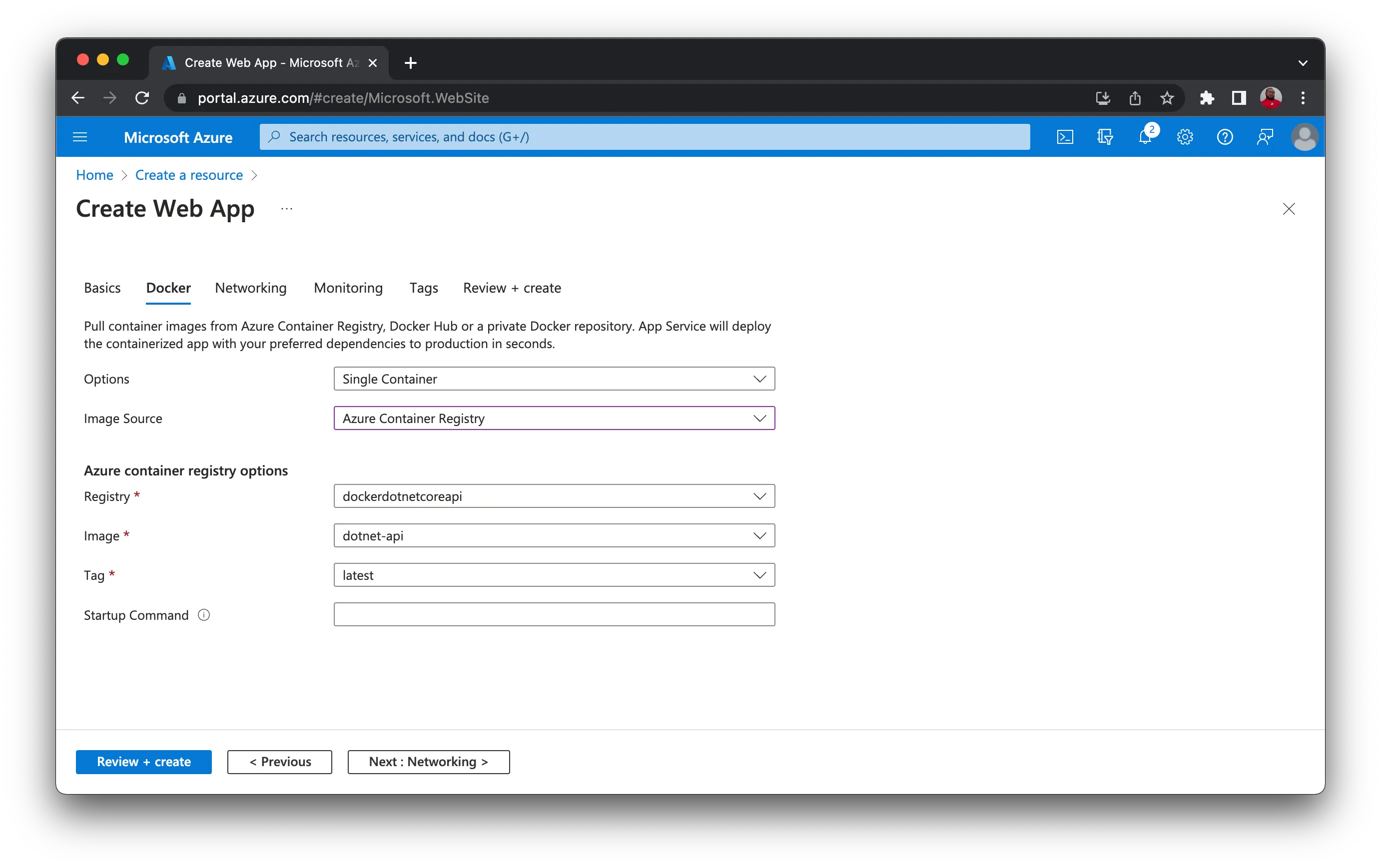This screenshot has width=1381, height=868.
Task: Click the Next : Networking button
Action: (x=428, y=761)
